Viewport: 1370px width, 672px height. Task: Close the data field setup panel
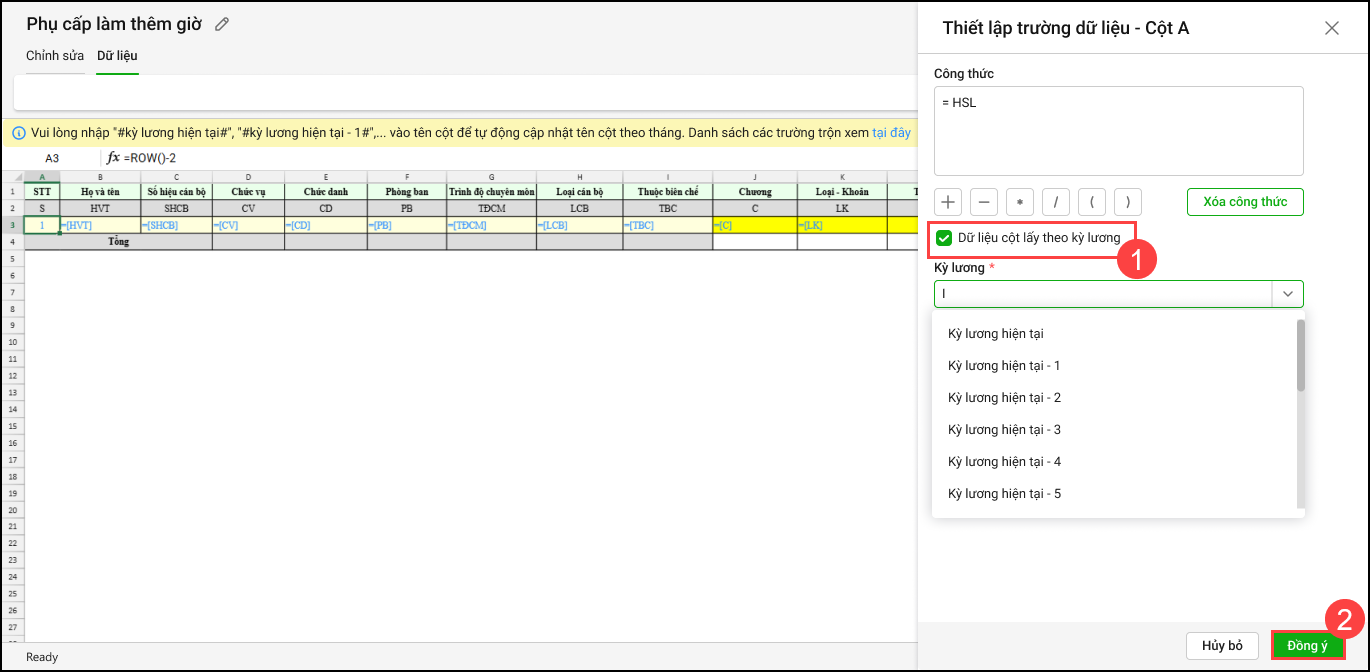coord(1331,28)
